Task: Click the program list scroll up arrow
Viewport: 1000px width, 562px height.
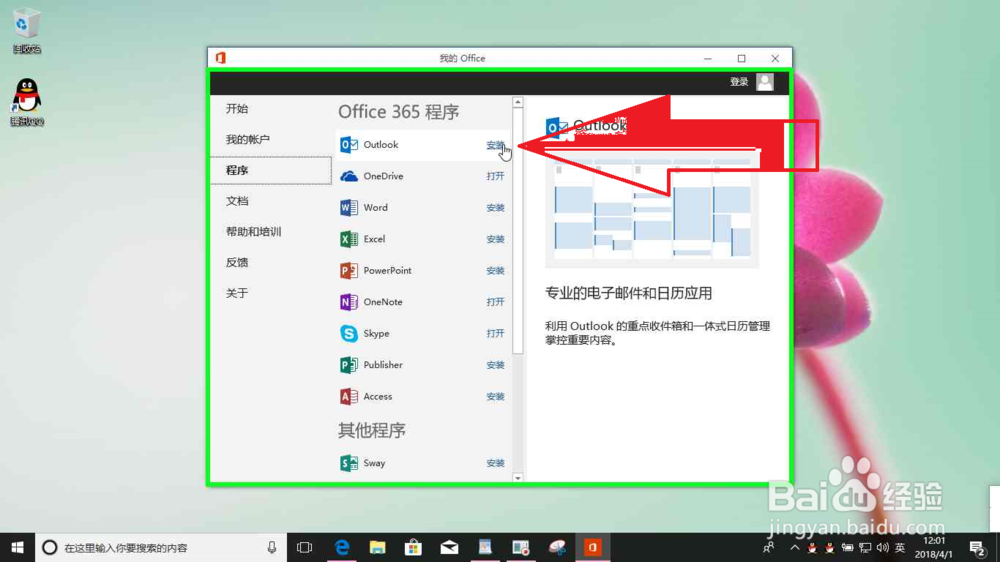Action: coord(518,102)
